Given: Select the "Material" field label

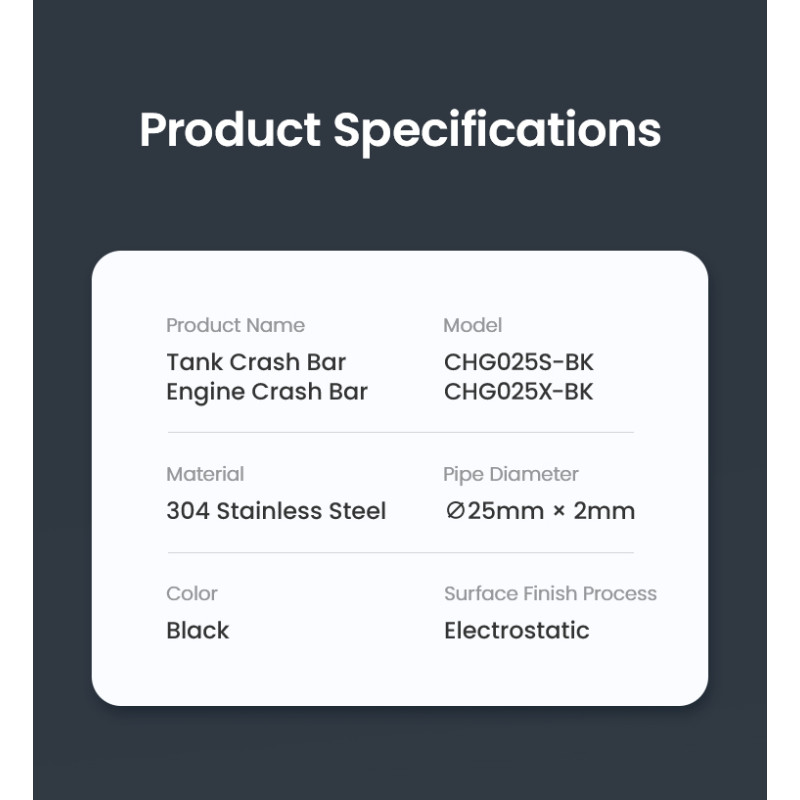Looking at the screenshot, I should point(205,474).
